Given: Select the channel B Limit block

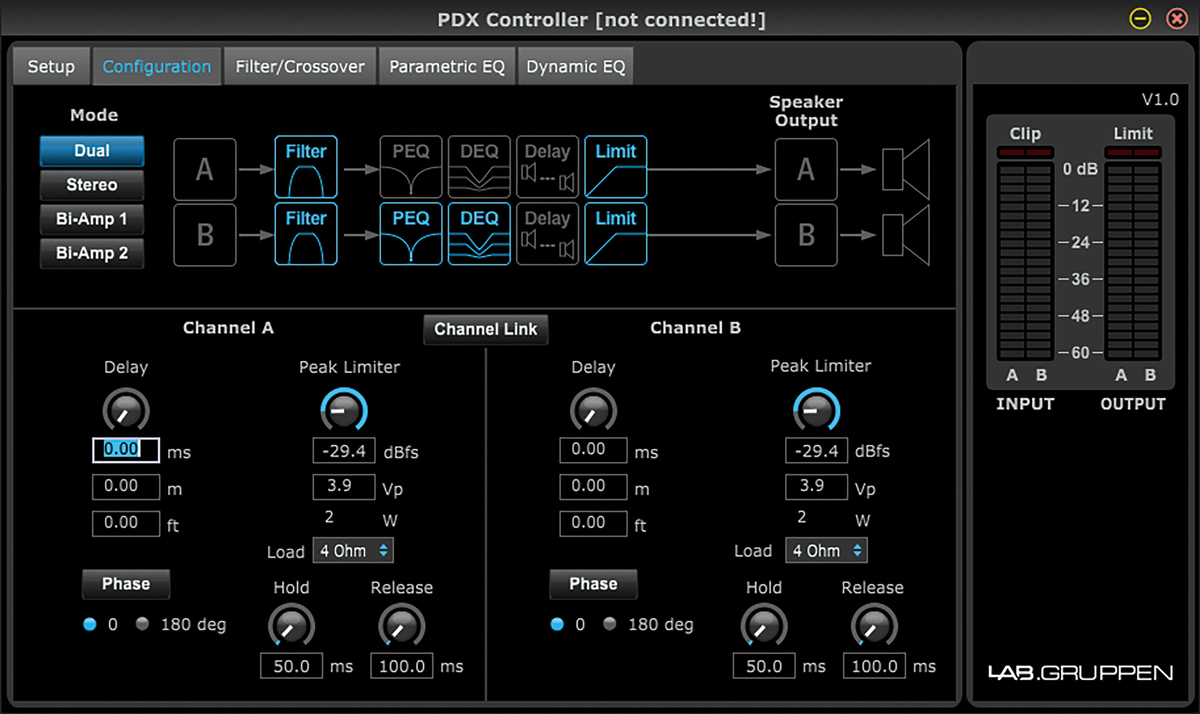Looking at the screenshot, I should tap(616, 234).
